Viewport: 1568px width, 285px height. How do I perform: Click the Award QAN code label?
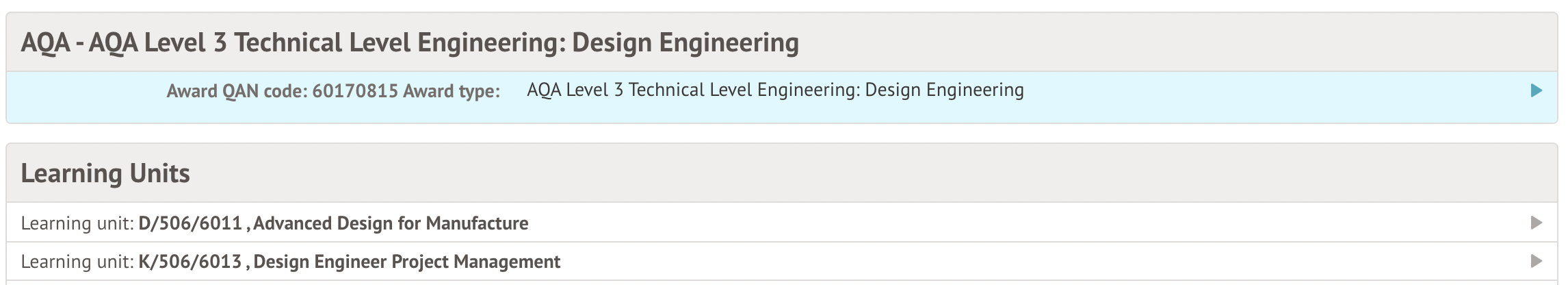click(x=238, y=91)
